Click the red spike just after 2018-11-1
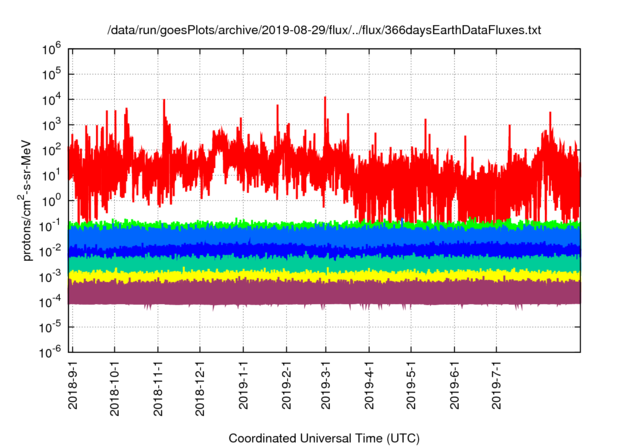Viewport: 640px width, 448px height. [x=164, y=122]
